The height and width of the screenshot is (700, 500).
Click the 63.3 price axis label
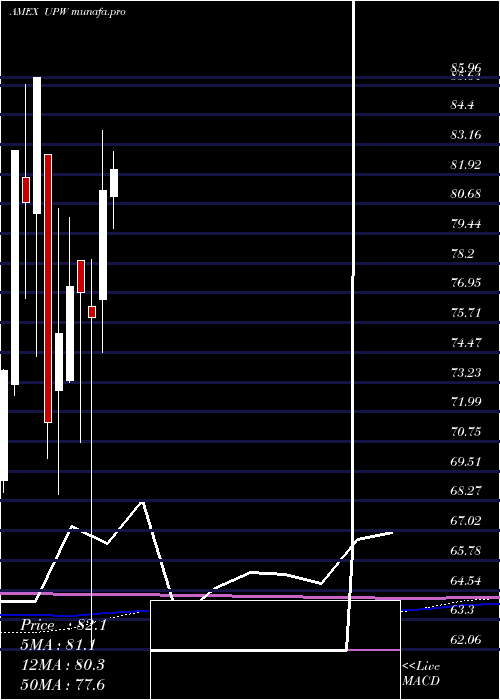(x=462, y=610)
